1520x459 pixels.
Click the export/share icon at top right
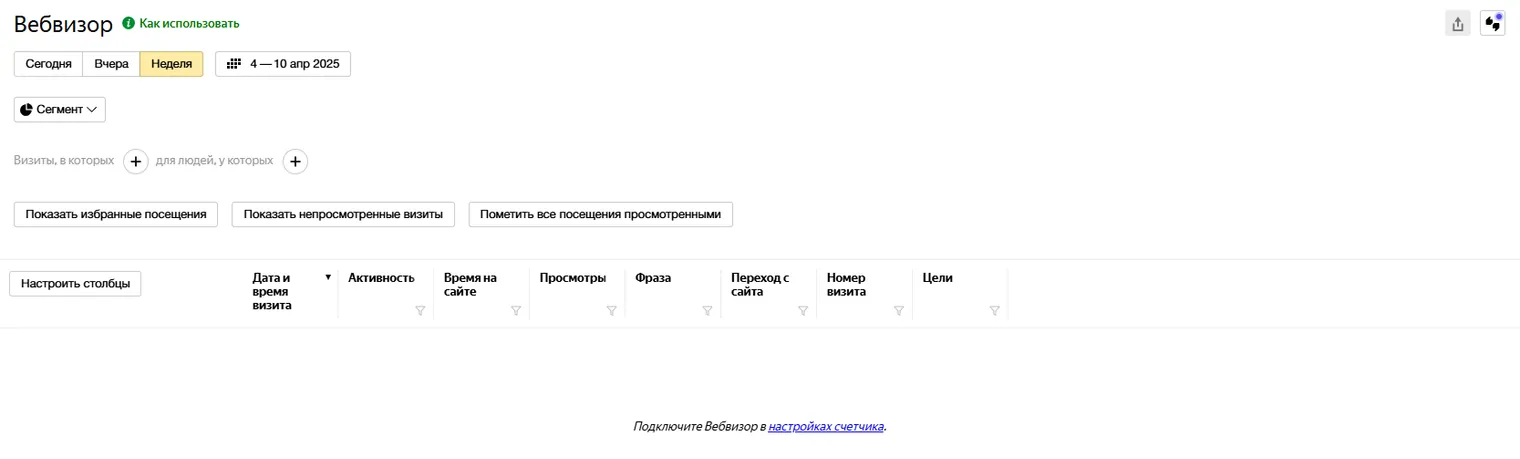tap(1457, 24)
